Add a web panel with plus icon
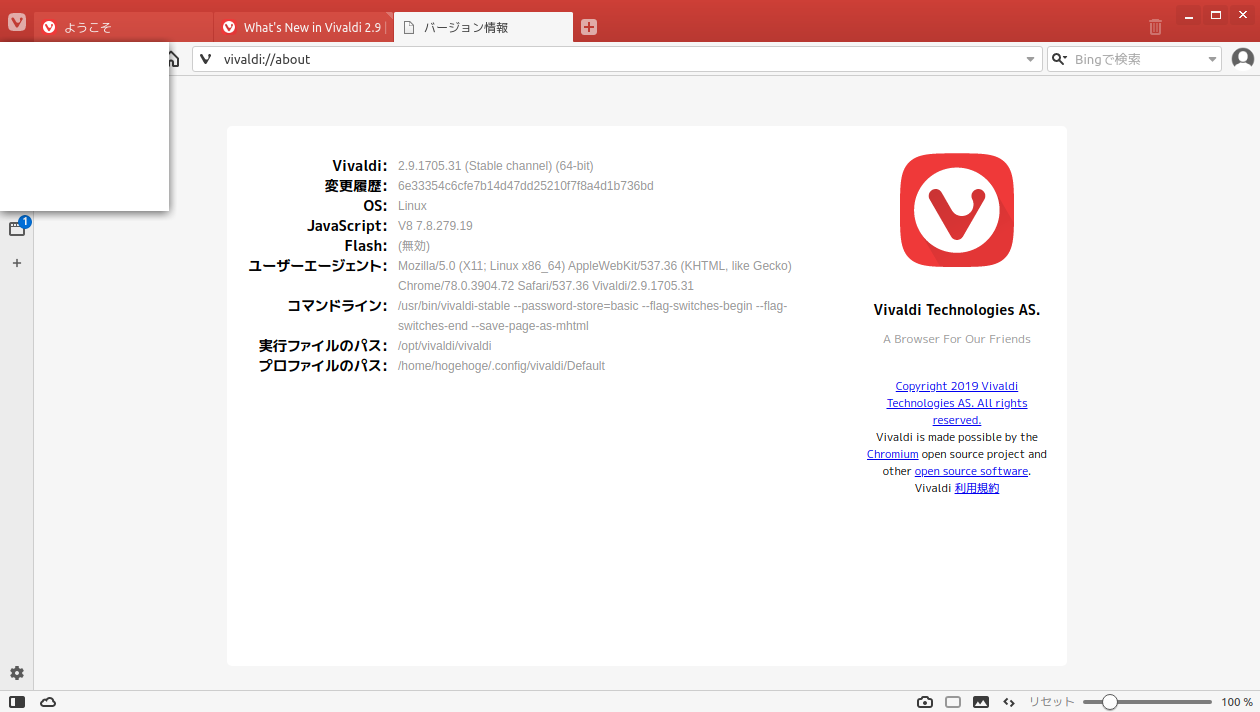The image size is (1260, 712). (x=17, y=263)
